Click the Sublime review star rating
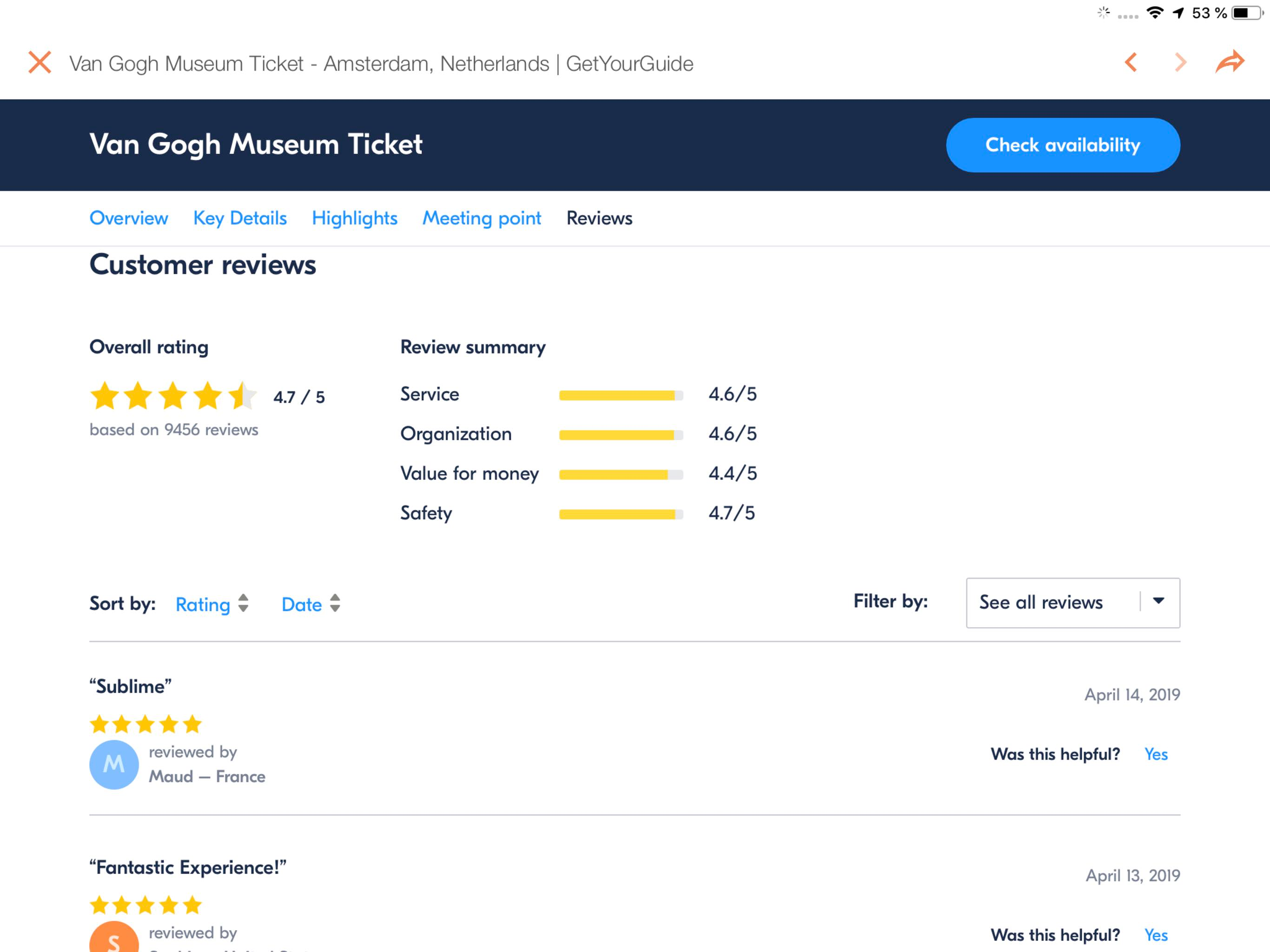1270x952 pixels. tap(146, 724)
